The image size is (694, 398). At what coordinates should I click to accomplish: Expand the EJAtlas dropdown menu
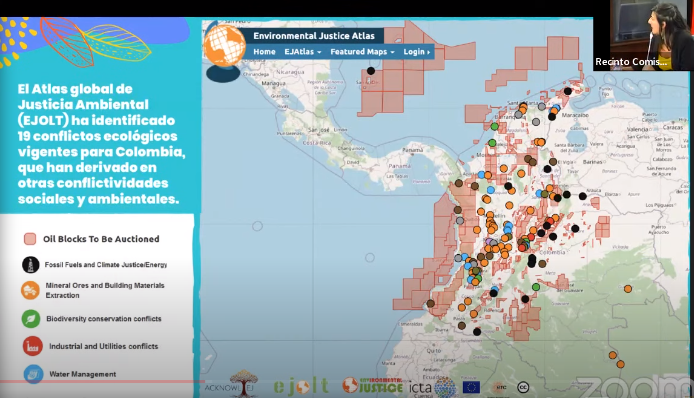click(x=303, y=52)
